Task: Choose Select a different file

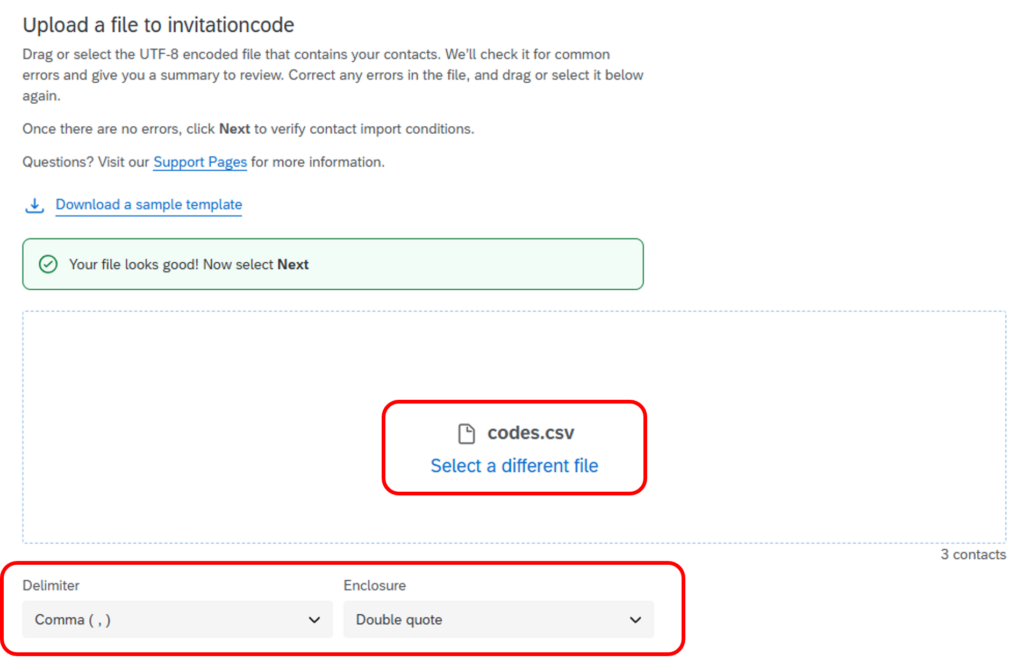Action: [x=514, y=466]
